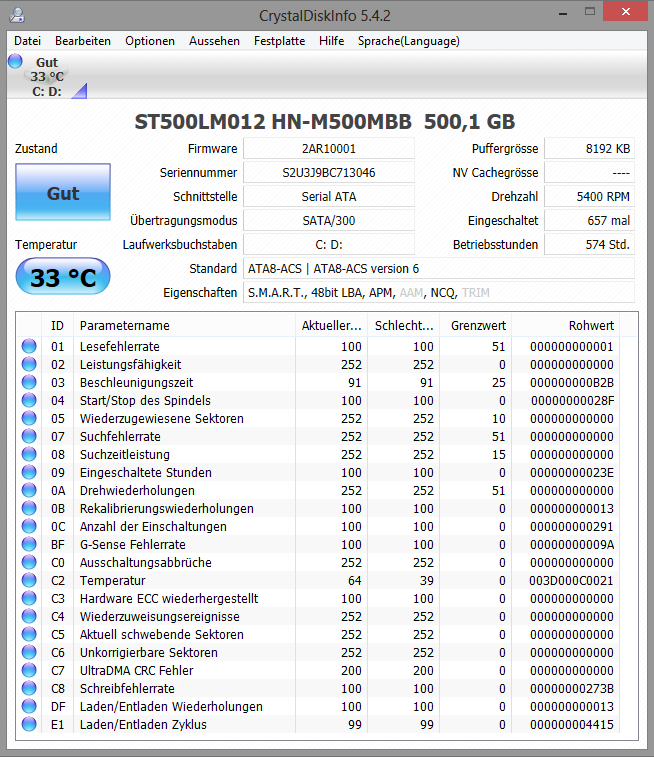Click the Laufwerksbuchstaben field showing C: D:
The width and height of the screenshot is (654, 757).
click(329, 244)
